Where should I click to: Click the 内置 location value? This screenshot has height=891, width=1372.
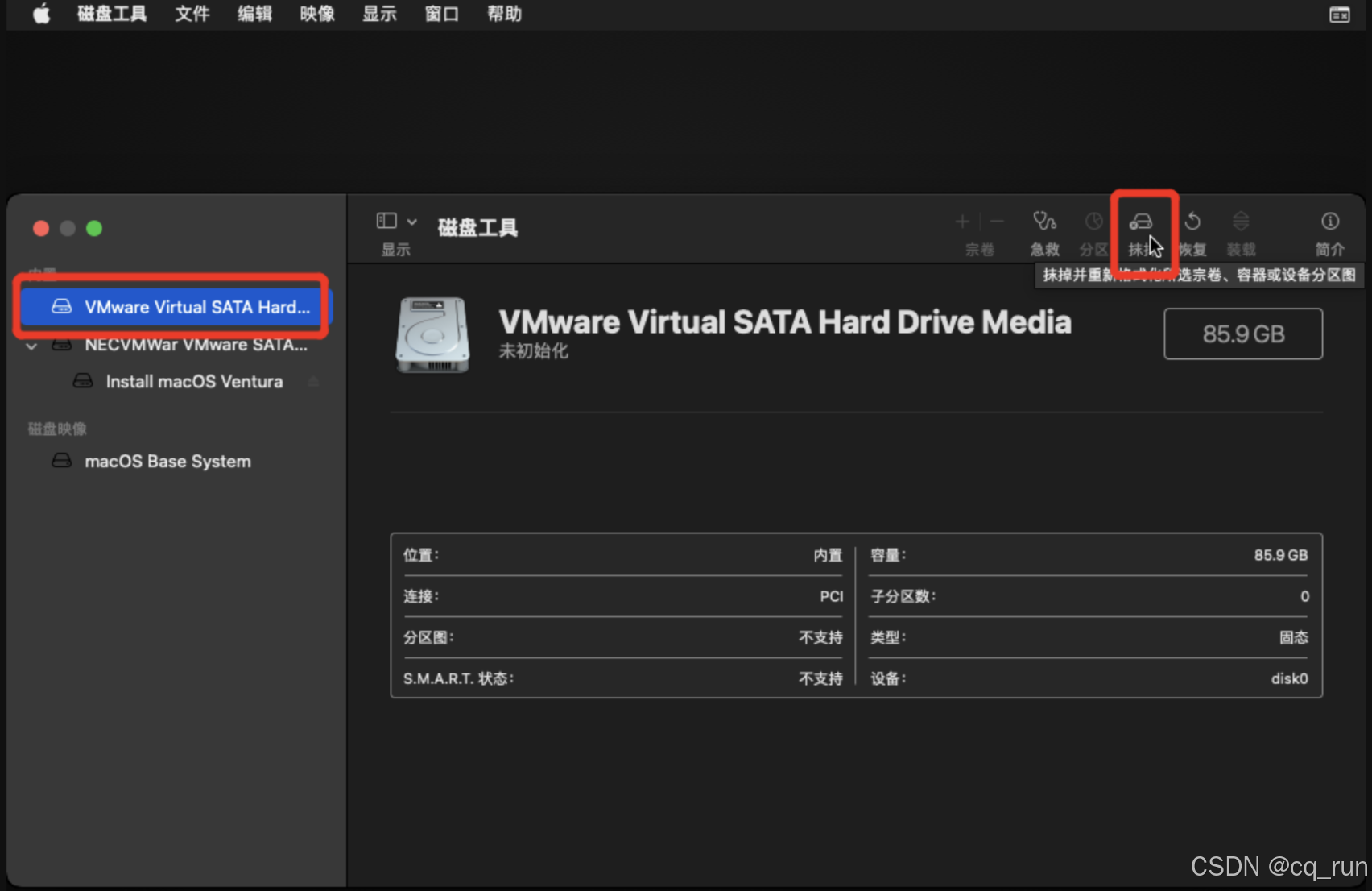(x=828, y=555)
